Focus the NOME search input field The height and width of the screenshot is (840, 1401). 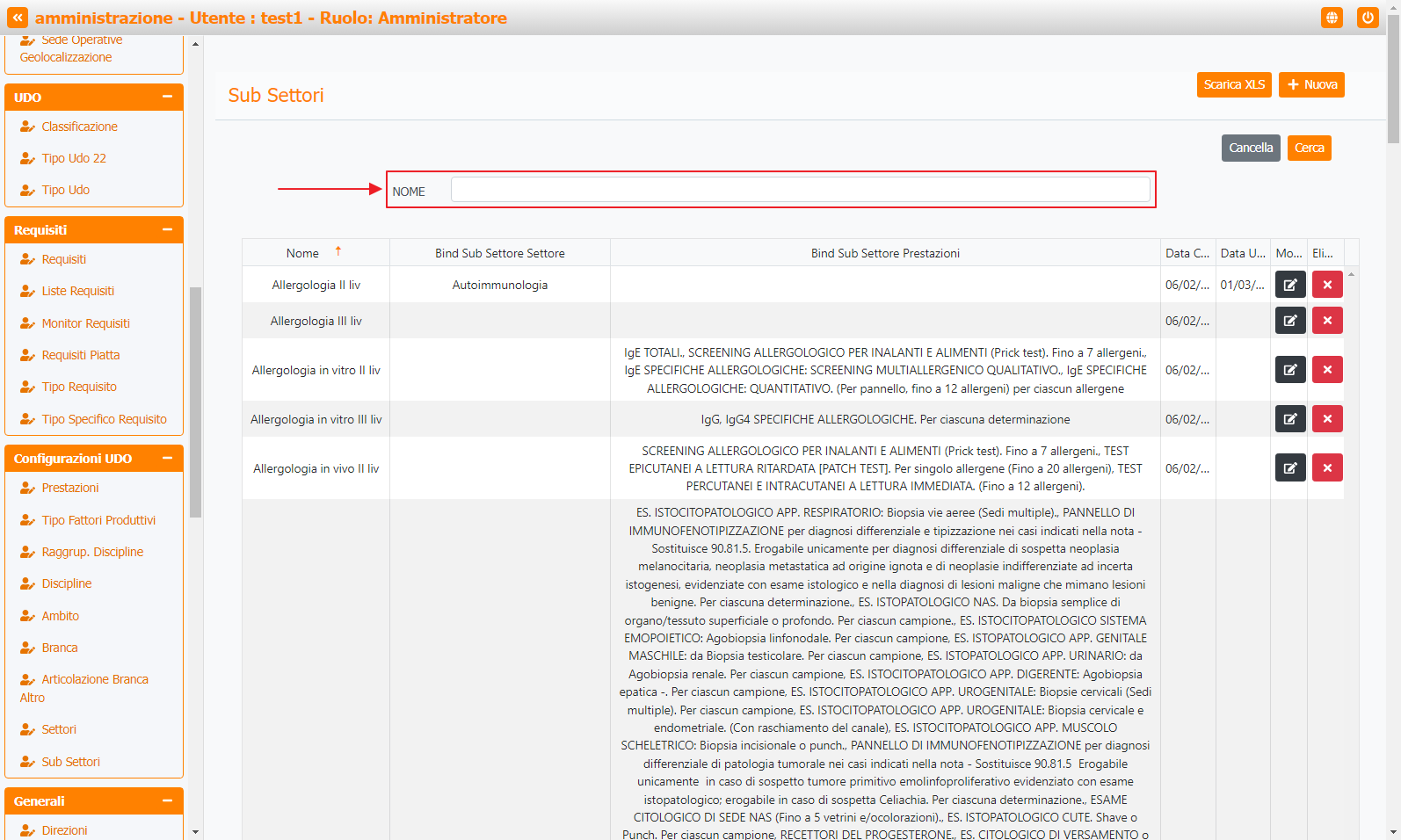point(800,190)
